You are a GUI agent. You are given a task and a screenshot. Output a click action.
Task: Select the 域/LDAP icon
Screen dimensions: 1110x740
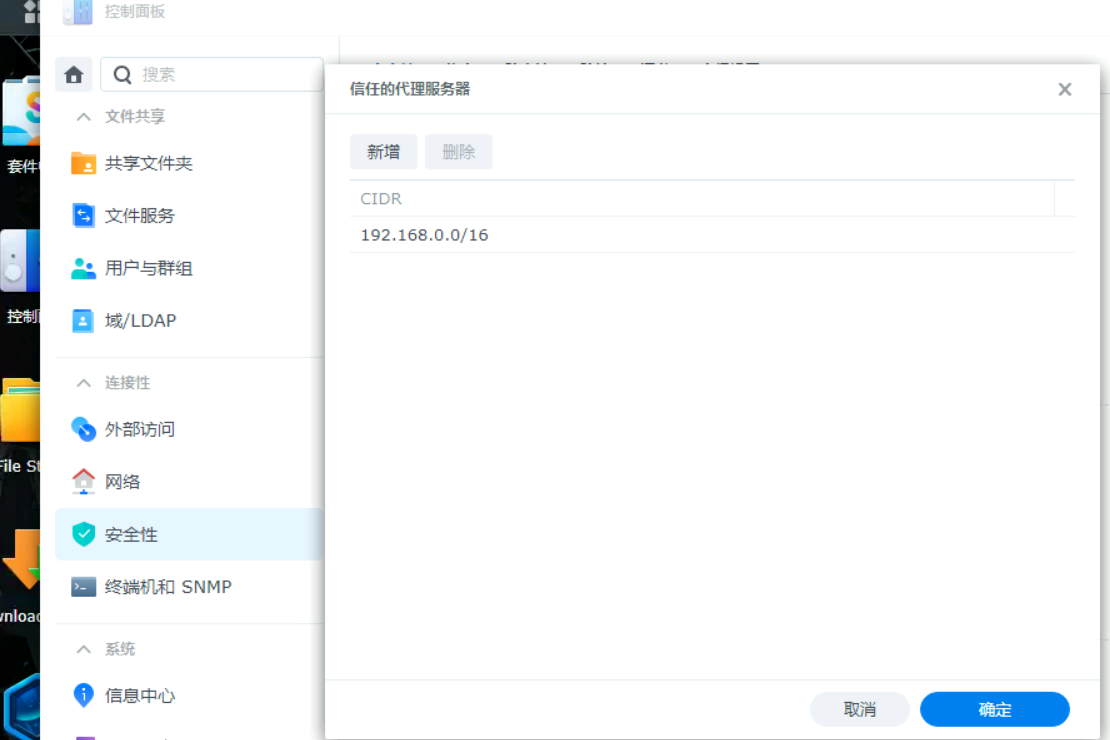click(x=84, y=321)
